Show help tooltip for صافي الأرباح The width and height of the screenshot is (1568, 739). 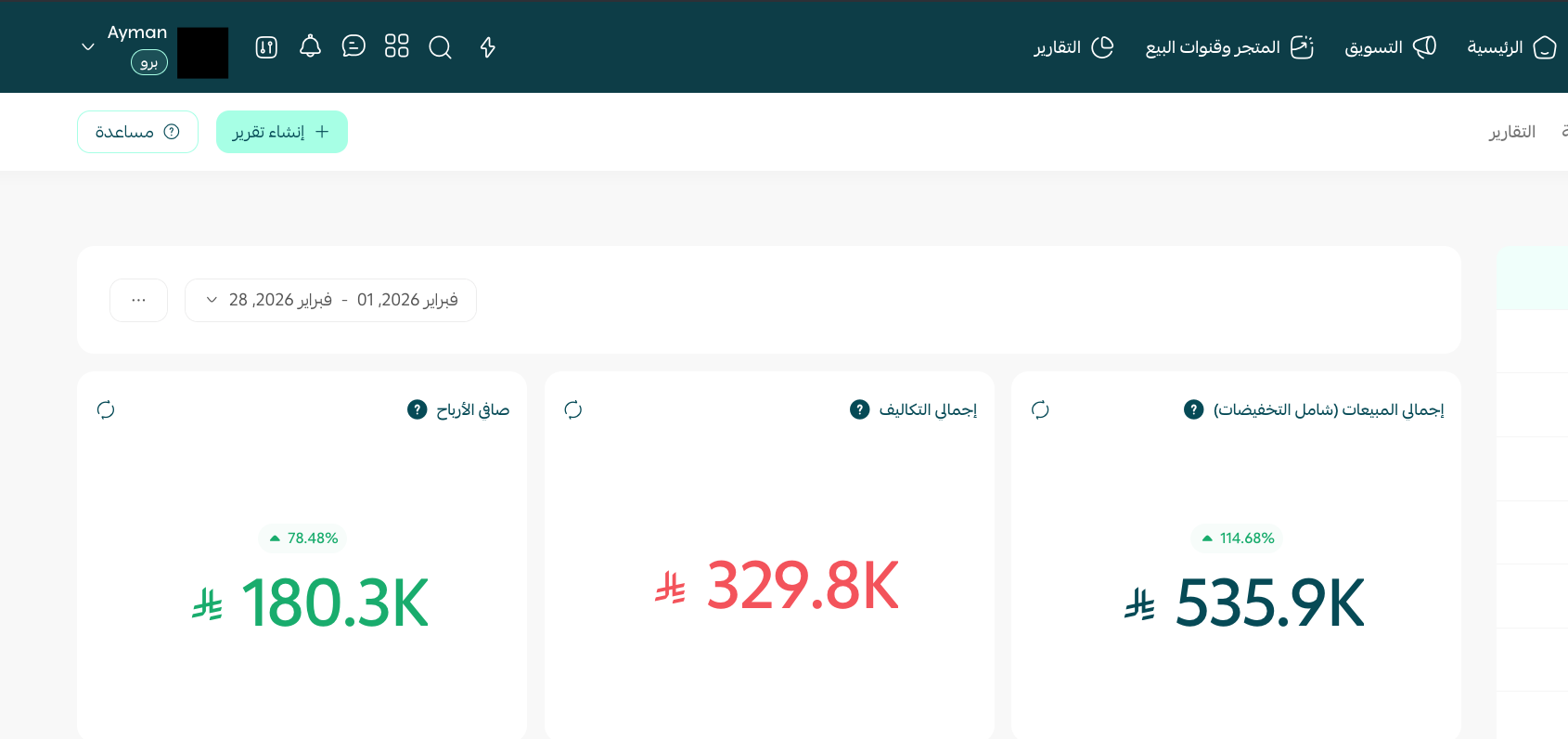point(418,409)
